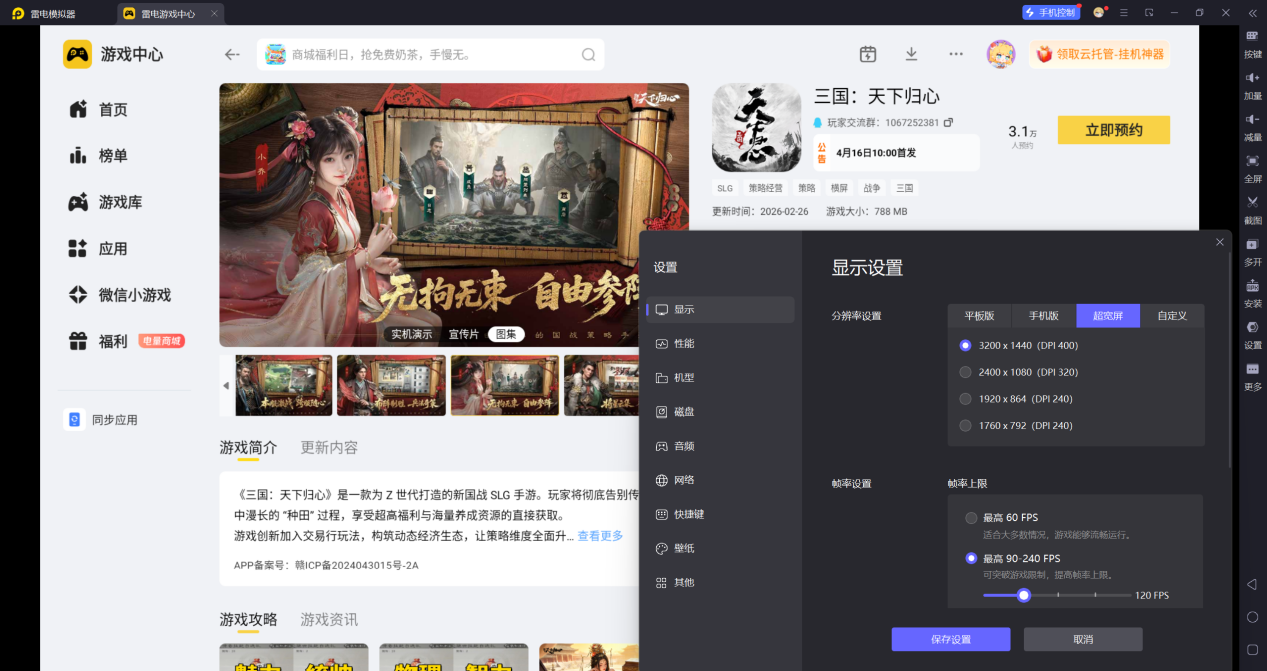Image resolution: width=1267 pixels, height=671 pixels.
Task: Click 减量 volume down in right toolbar
Action: (1252, 127)
